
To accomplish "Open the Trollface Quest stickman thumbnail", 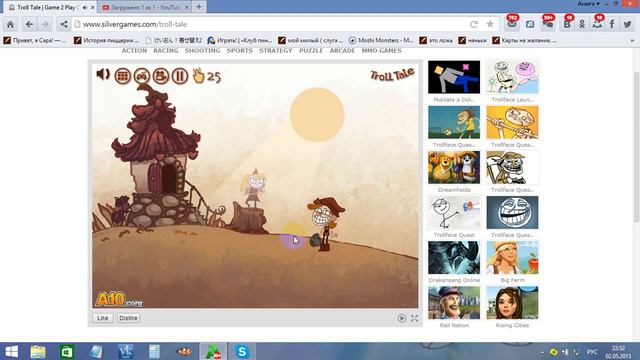I will coord(454,213).
